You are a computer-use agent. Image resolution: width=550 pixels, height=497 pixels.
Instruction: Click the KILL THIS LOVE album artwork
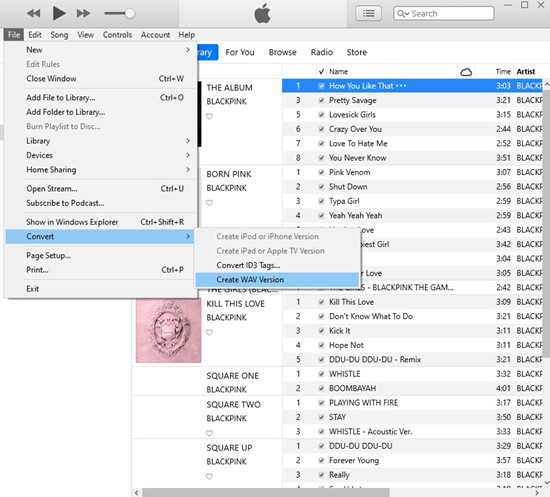(x=168, y=330)
